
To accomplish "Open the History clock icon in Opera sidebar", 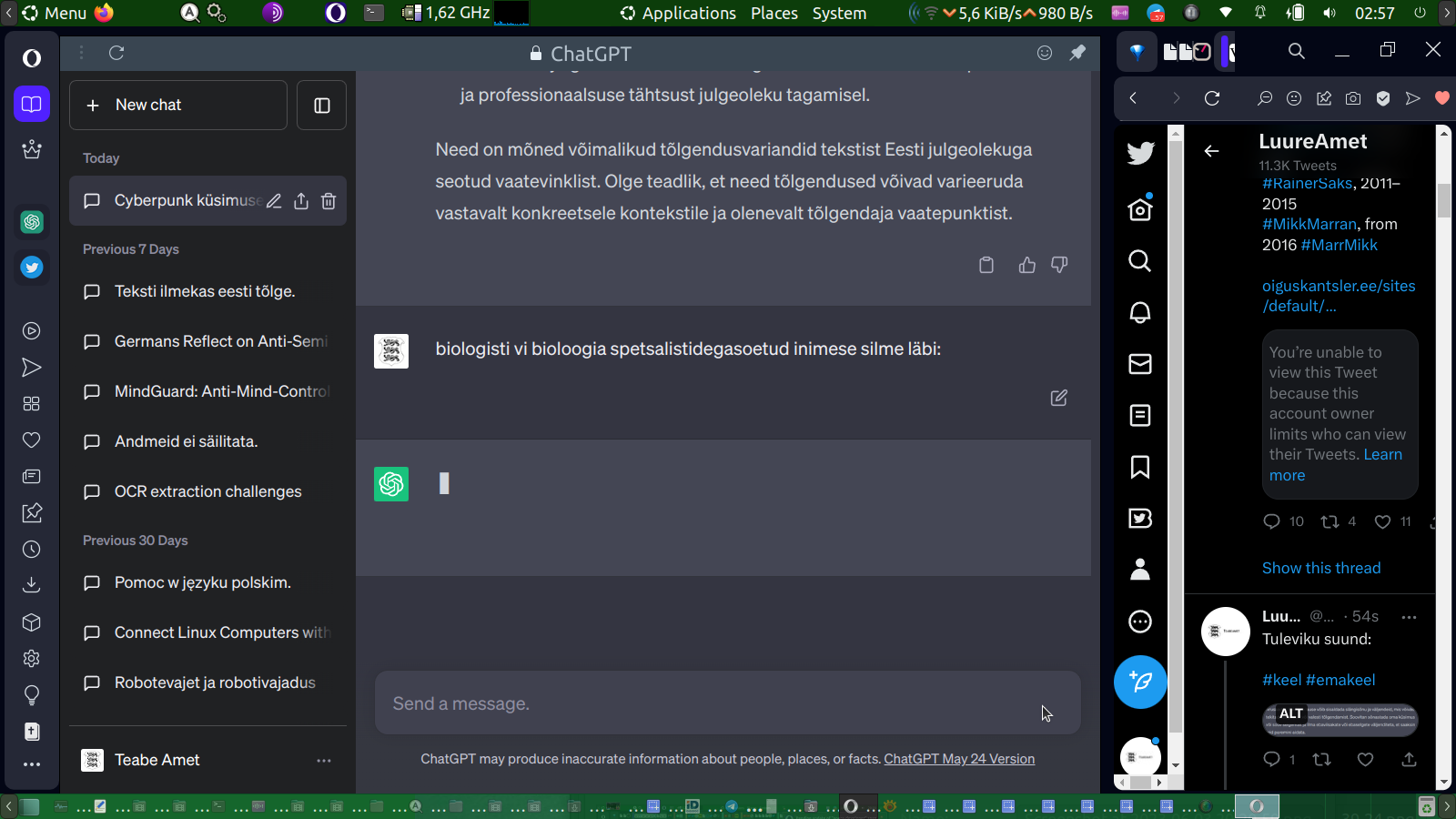I will (32, 550).
